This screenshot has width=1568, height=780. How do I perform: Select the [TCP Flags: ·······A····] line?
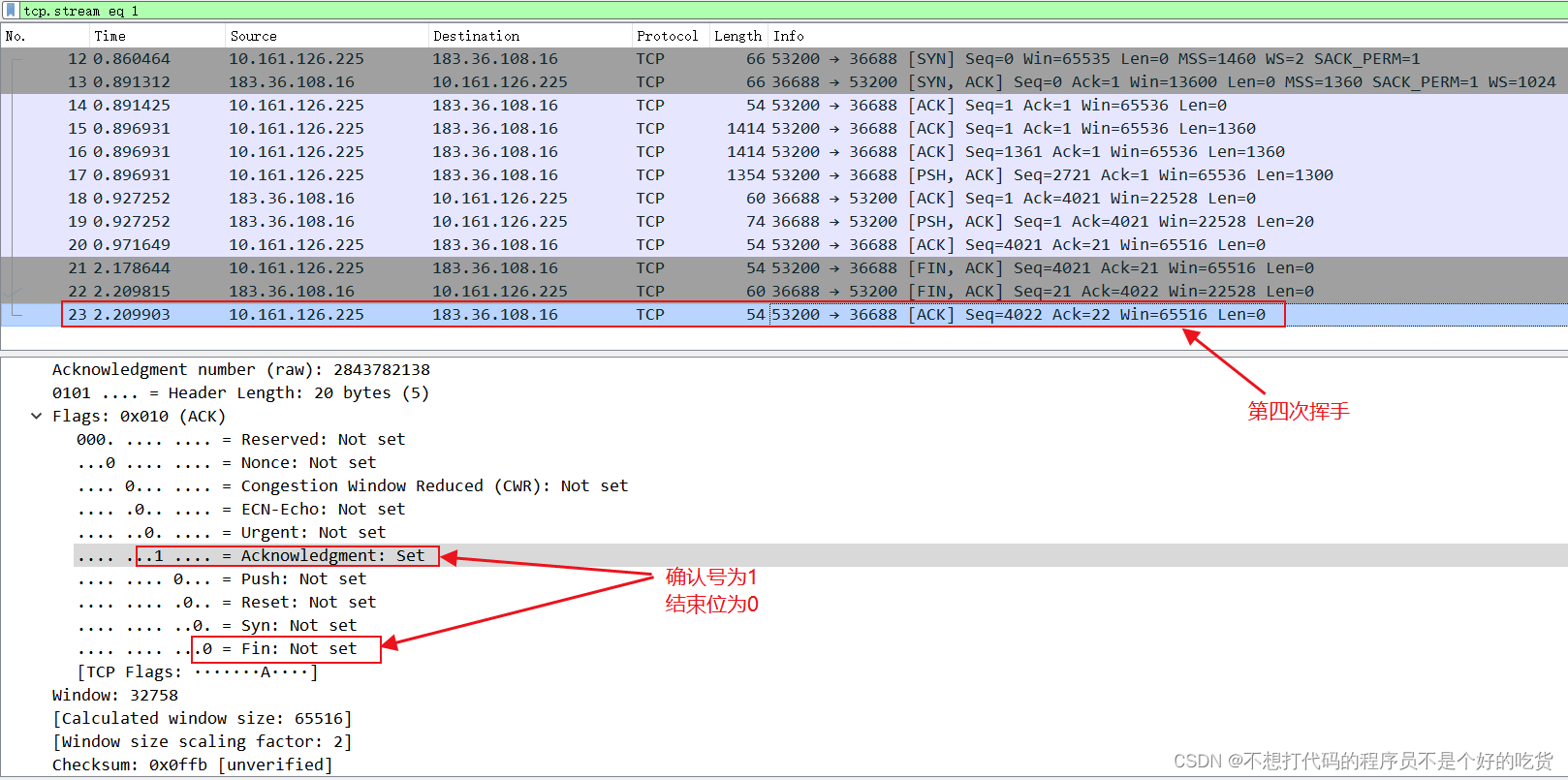tap(198, 672)
